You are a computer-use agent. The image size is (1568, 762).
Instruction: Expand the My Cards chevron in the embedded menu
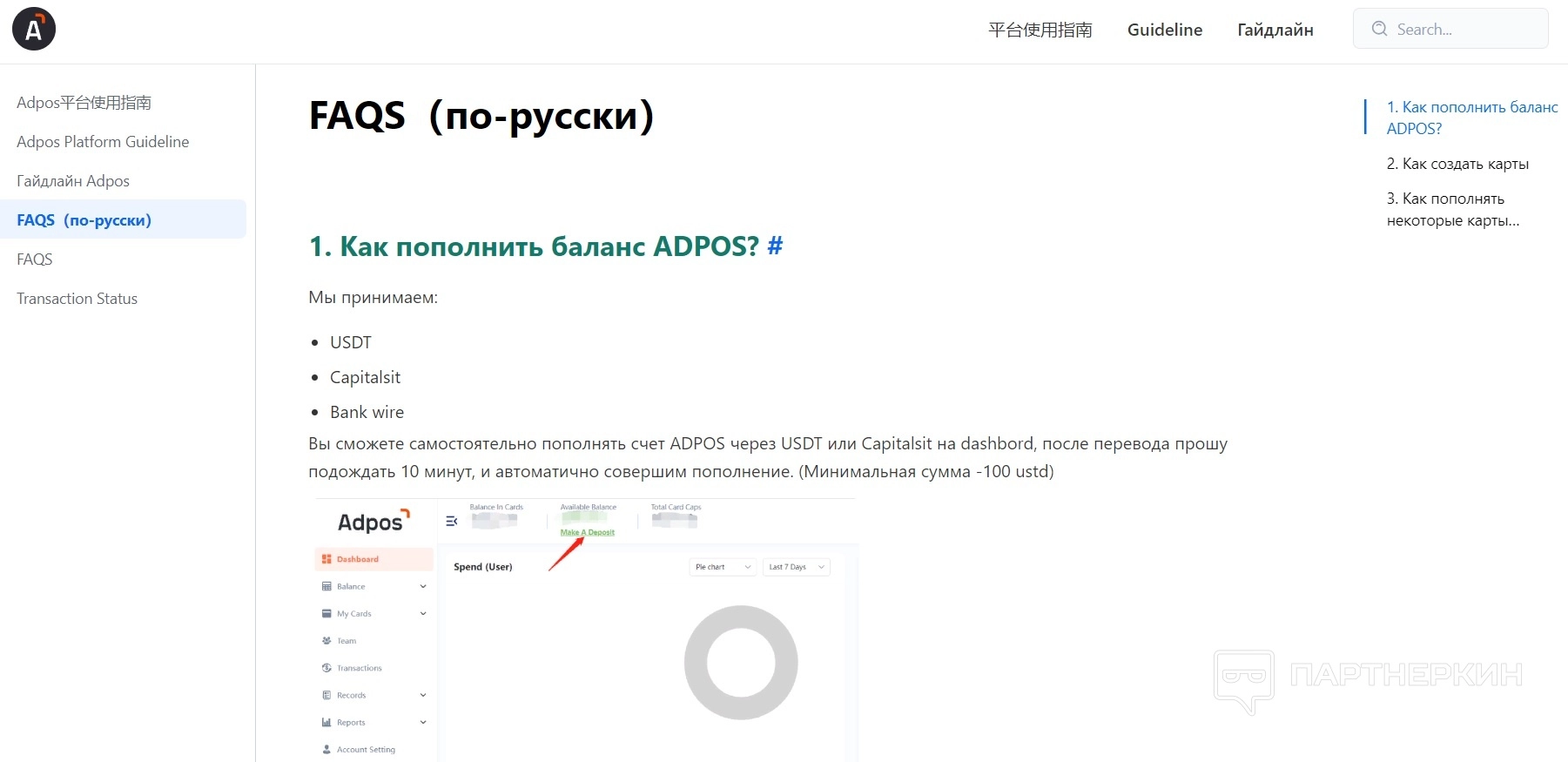[423, 613]
